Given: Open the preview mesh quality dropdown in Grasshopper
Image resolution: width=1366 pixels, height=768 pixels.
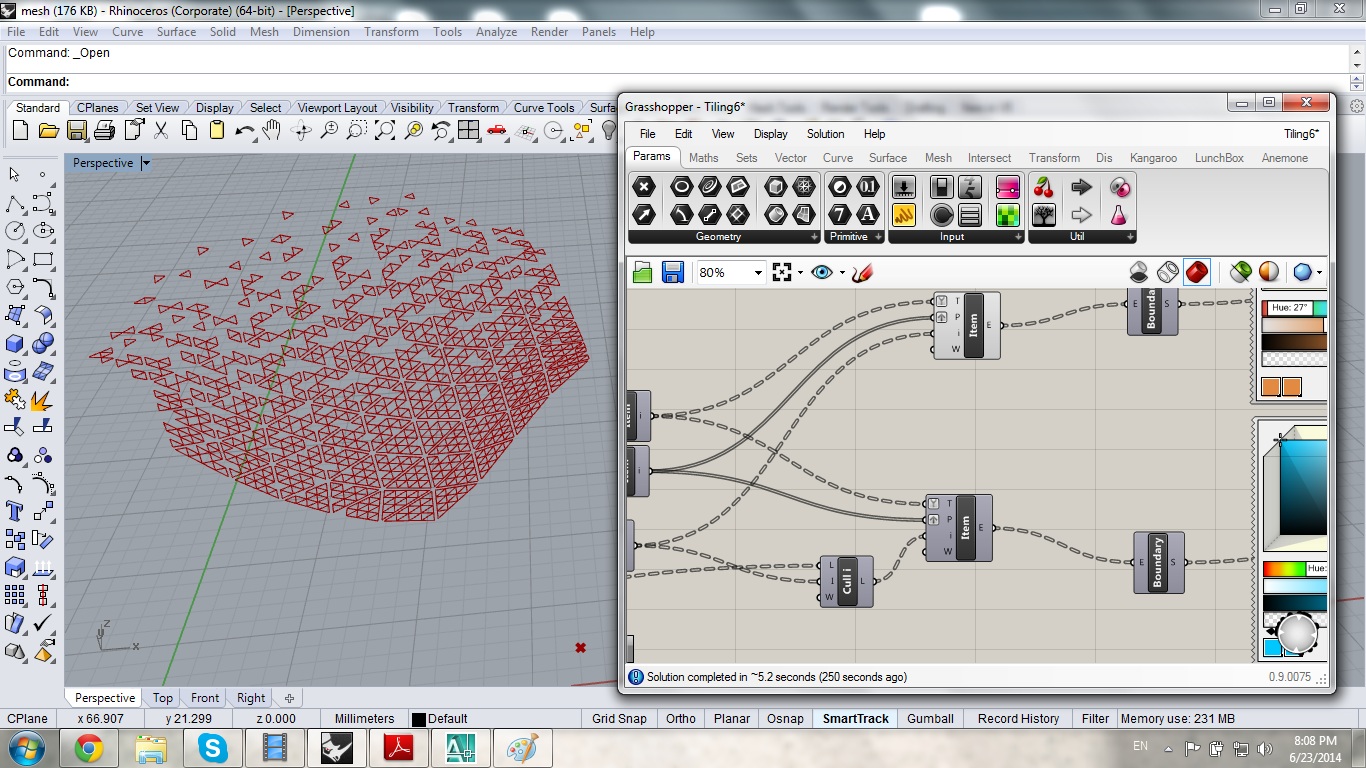Looking at the screenshot, I should 1319,272.
